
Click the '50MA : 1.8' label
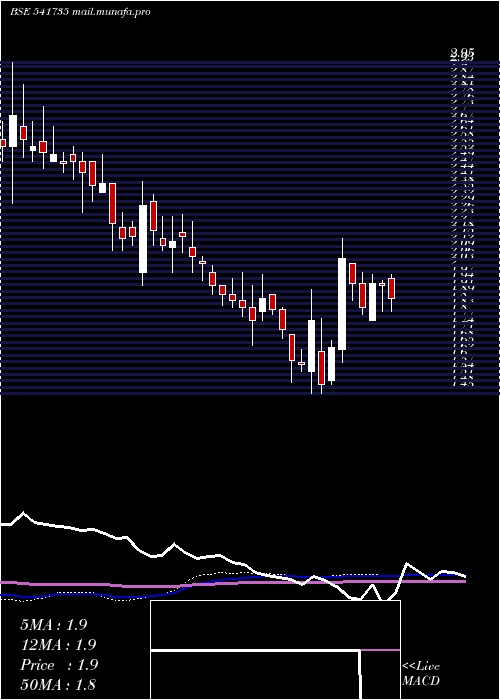[x=58, y=684]
